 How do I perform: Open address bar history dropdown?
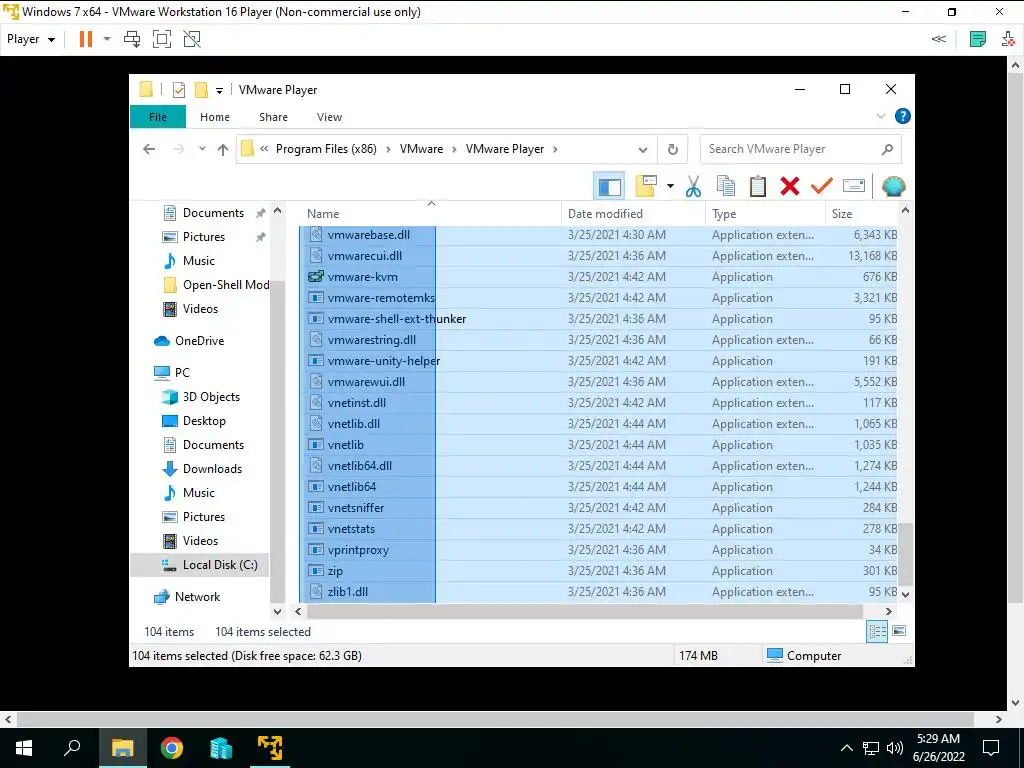[x=643, y=150]
